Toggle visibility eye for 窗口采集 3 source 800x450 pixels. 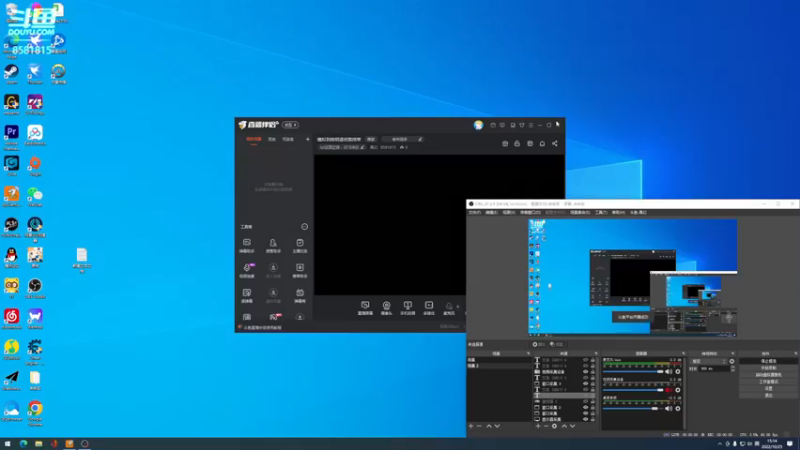tap(586, 384)
